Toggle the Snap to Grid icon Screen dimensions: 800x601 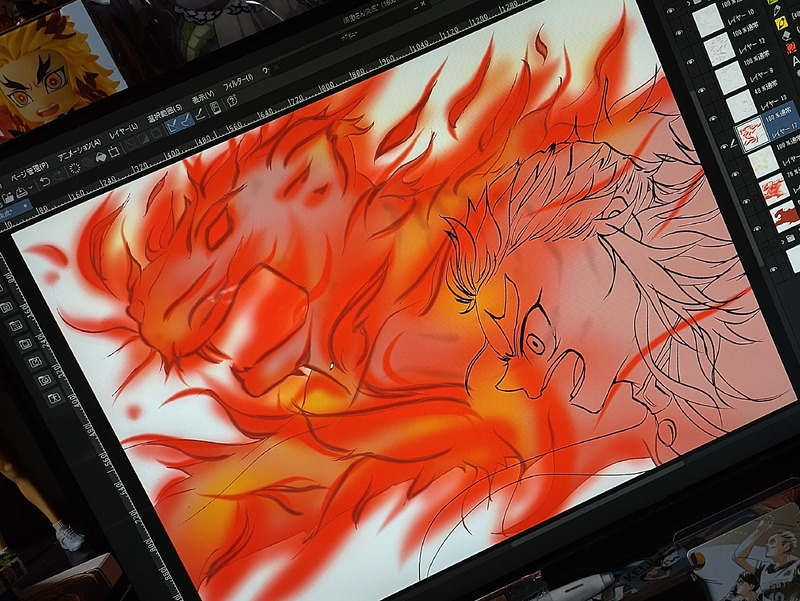pos(199,114)
